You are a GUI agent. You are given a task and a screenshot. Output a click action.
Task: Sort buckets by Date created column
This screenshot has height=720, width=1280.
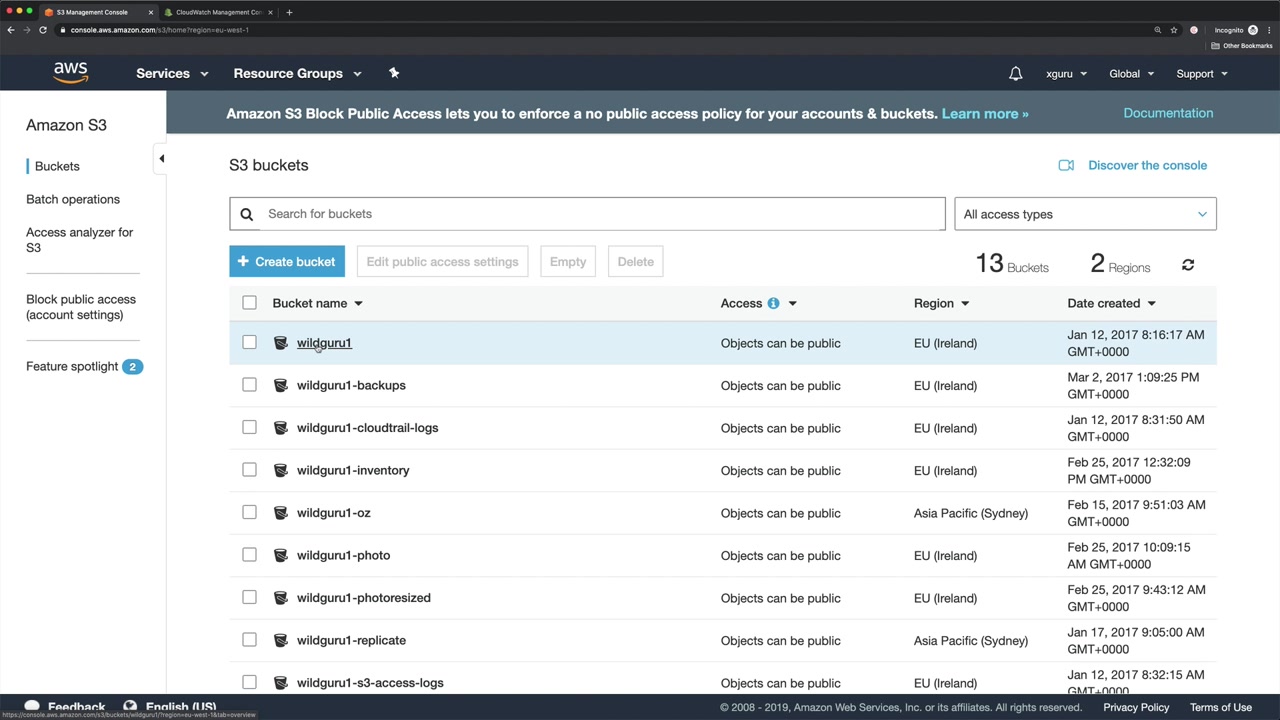1111,303
